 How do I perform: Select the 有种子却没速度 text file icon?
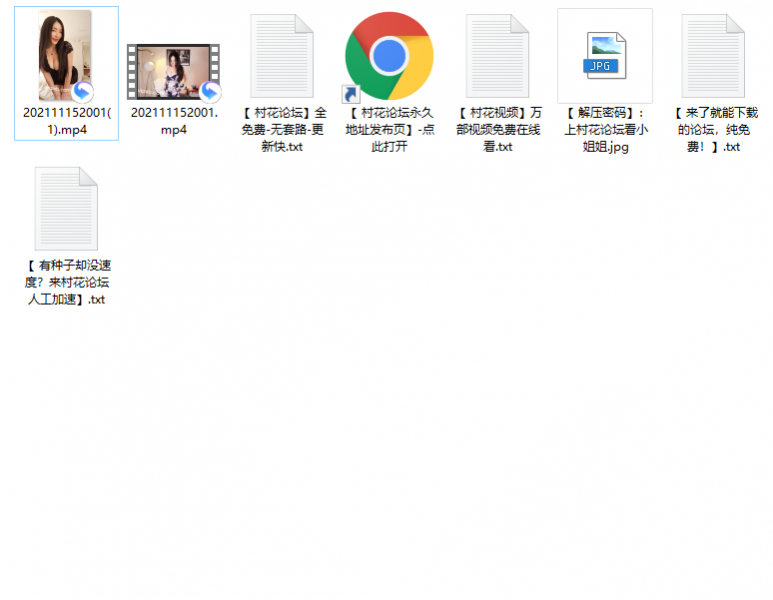[x=66, y=208]
